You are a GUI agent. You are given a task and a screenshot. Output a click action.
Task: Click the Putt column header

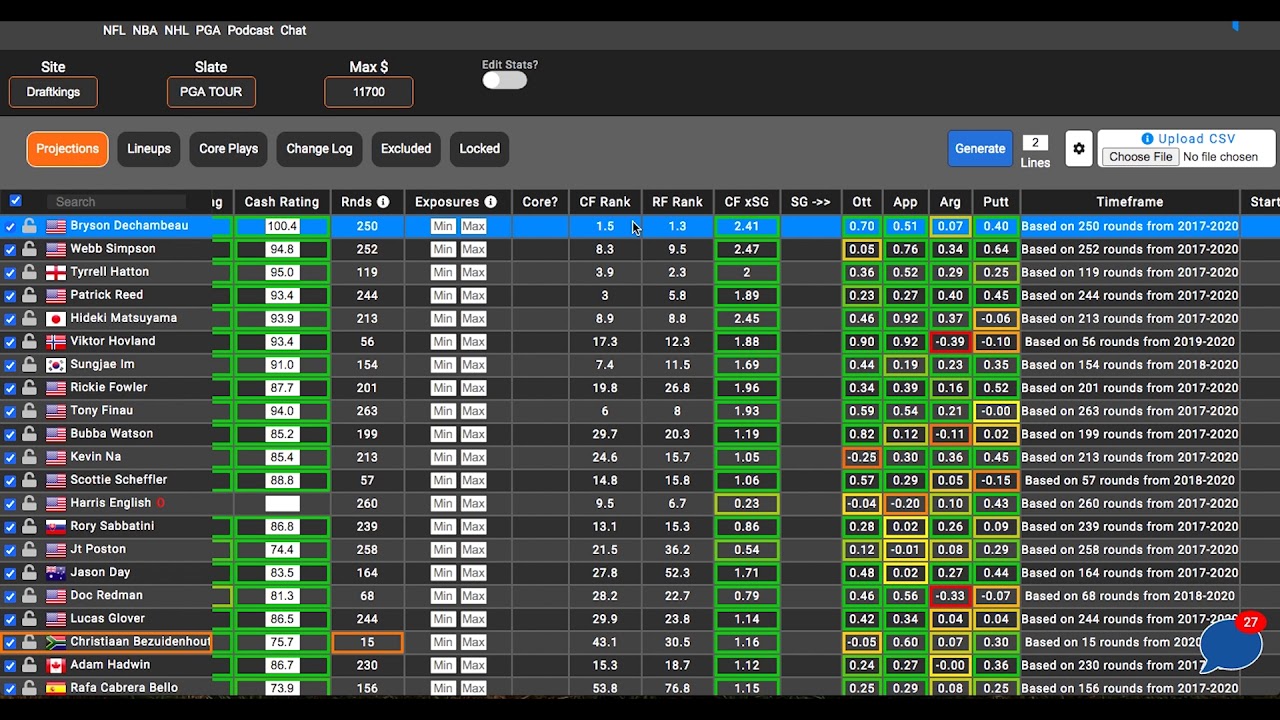pos(996,202)
